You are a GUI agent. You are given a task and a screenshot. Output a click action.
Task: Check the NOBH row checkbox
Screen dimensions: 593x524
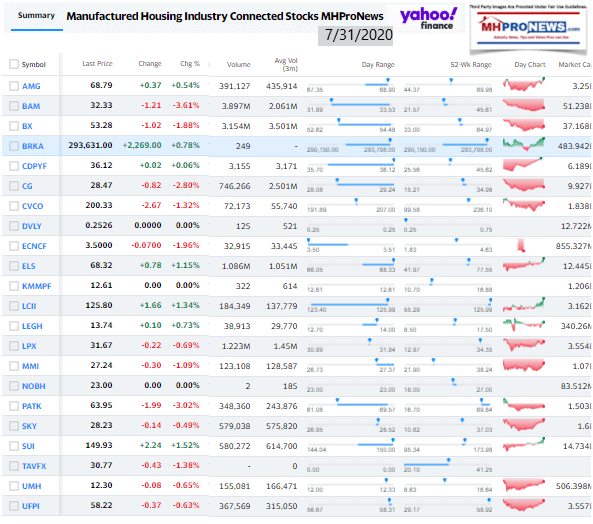(14, 386)
